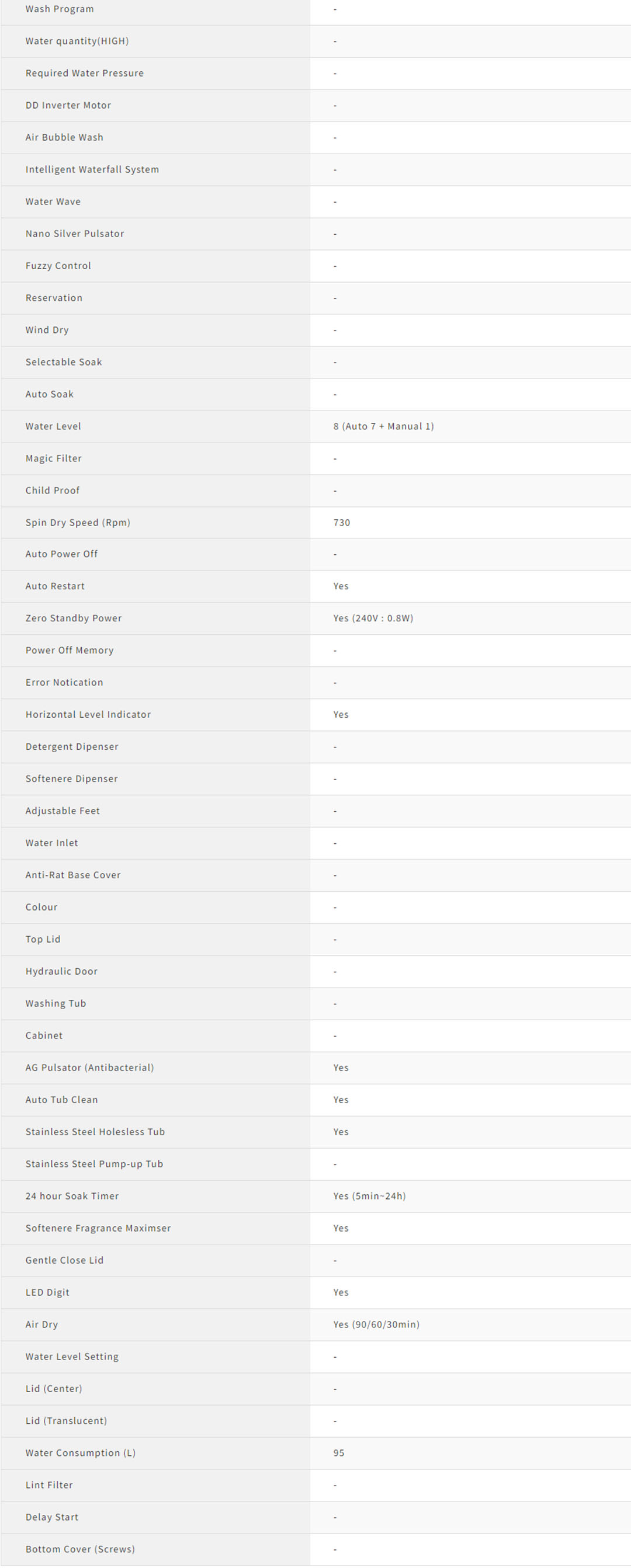Select the "Yes (240V : 0.8W)" value

click(373, 618)
